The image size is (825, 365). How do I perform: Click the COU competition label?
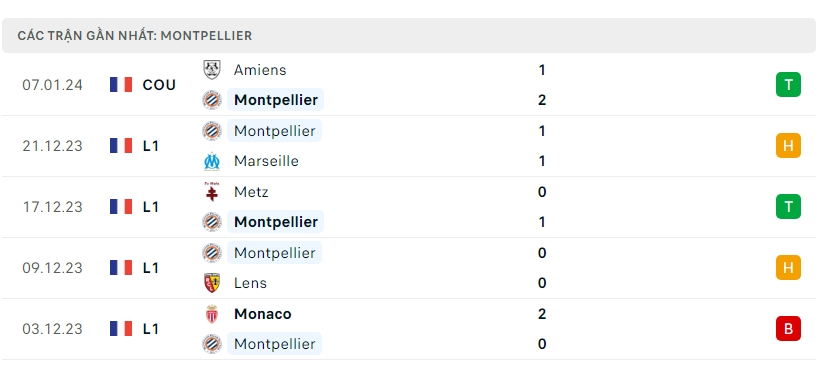[159, 85]
